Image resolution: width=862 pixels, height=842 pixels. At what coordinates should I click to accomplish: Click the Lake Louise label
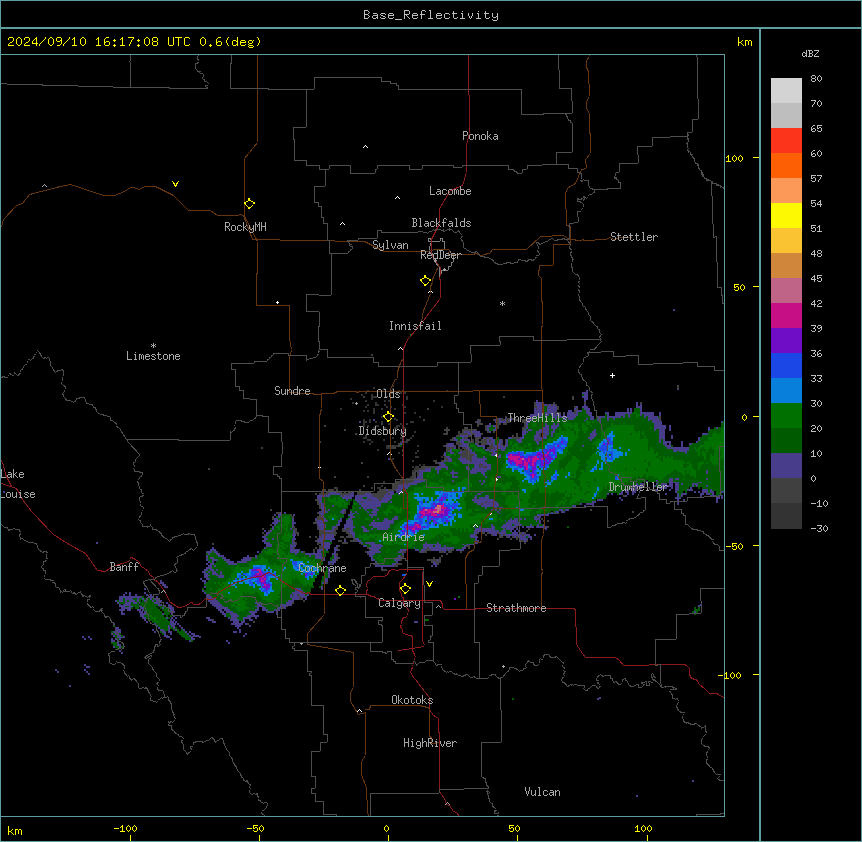(18, 484)
